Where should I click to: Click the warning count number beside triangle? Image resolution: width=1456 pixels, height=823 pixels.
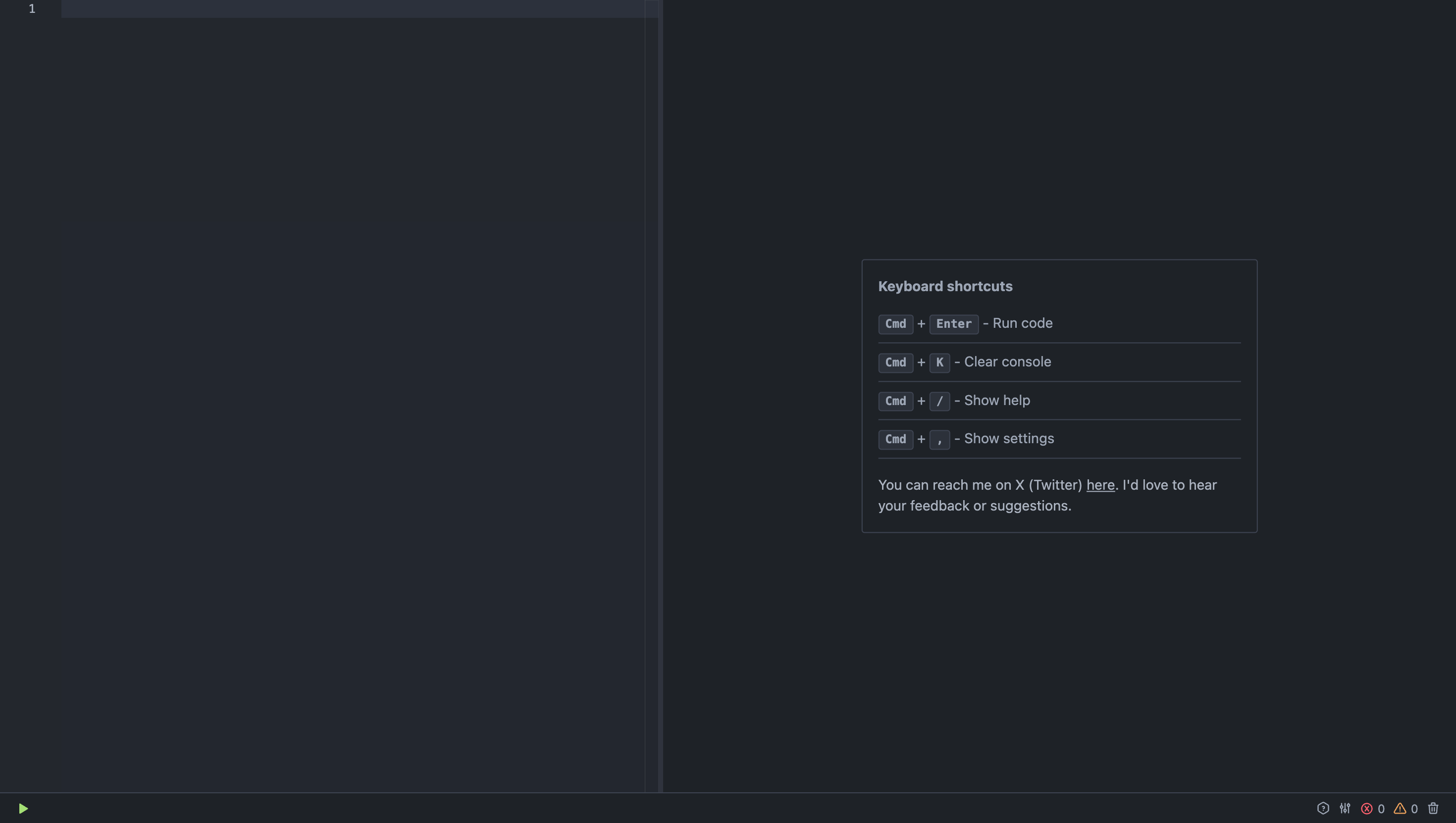1414,809
